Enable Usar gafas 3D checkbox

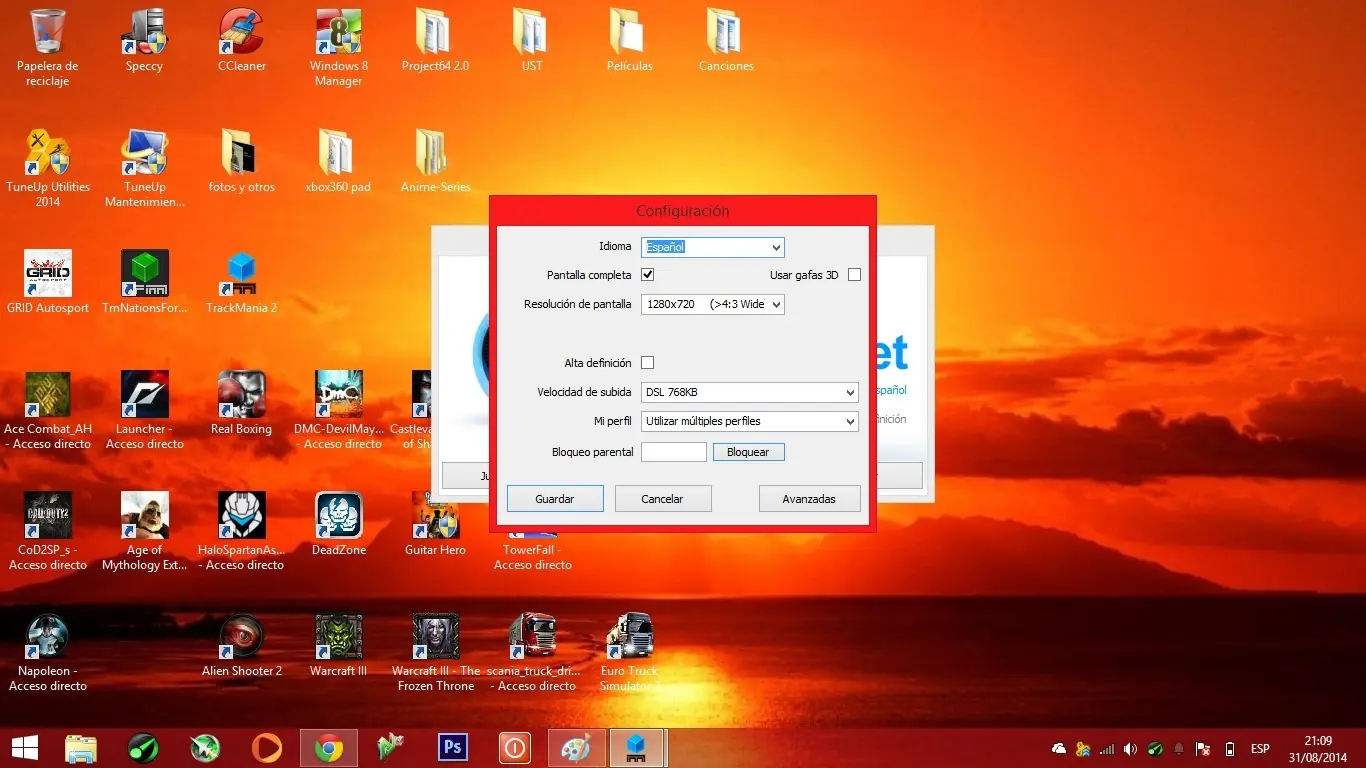click(854, 274)
